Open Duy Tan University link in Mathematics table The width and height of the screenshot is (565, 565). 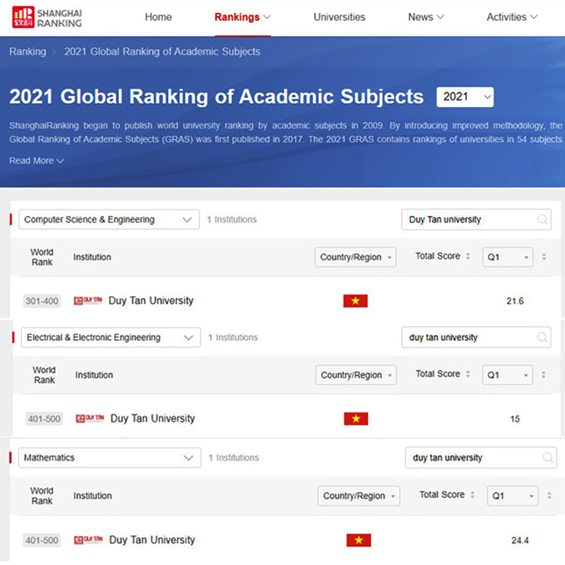point(152,540)
